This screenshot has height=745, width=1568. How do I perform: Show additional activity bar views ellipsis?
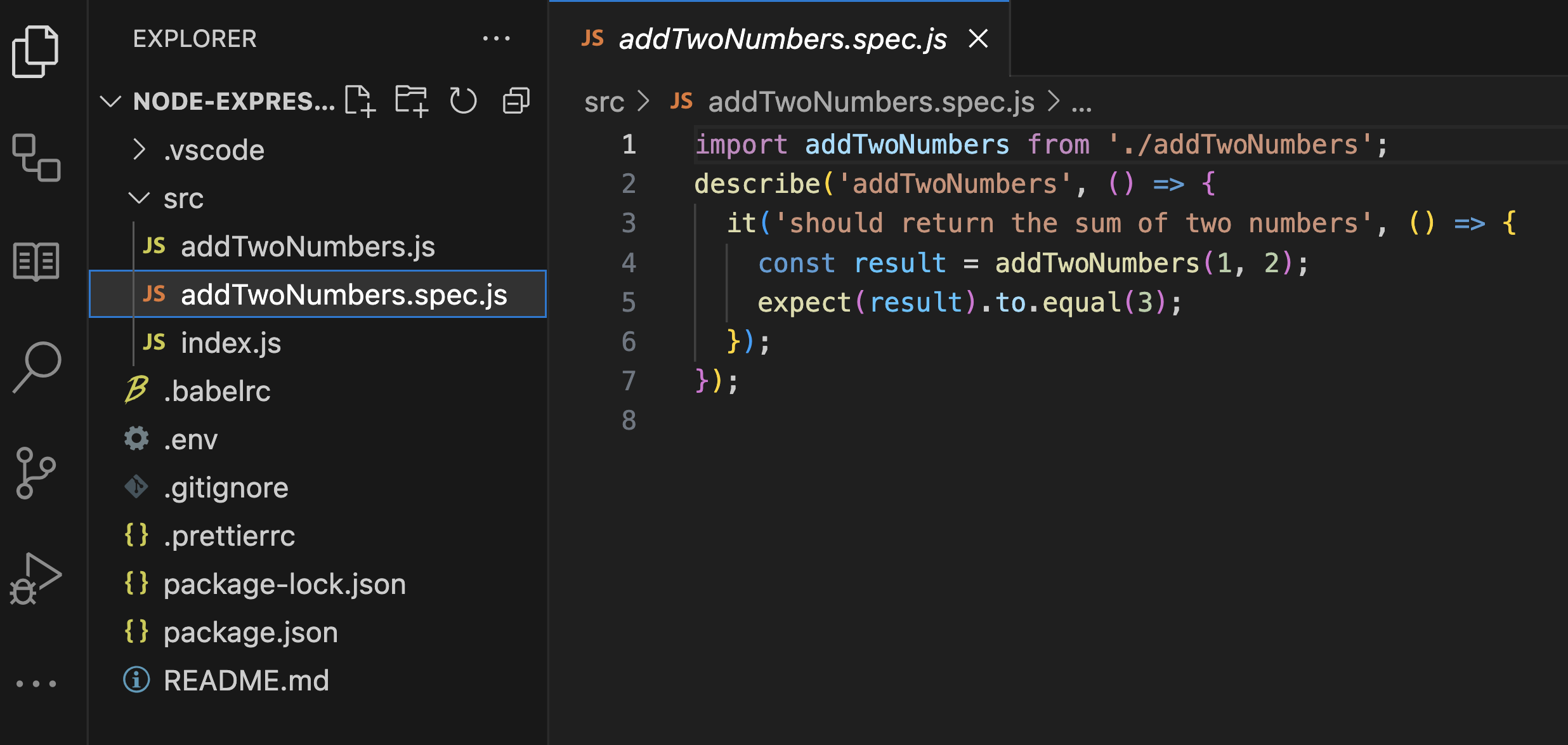click(x=36, y=683)
